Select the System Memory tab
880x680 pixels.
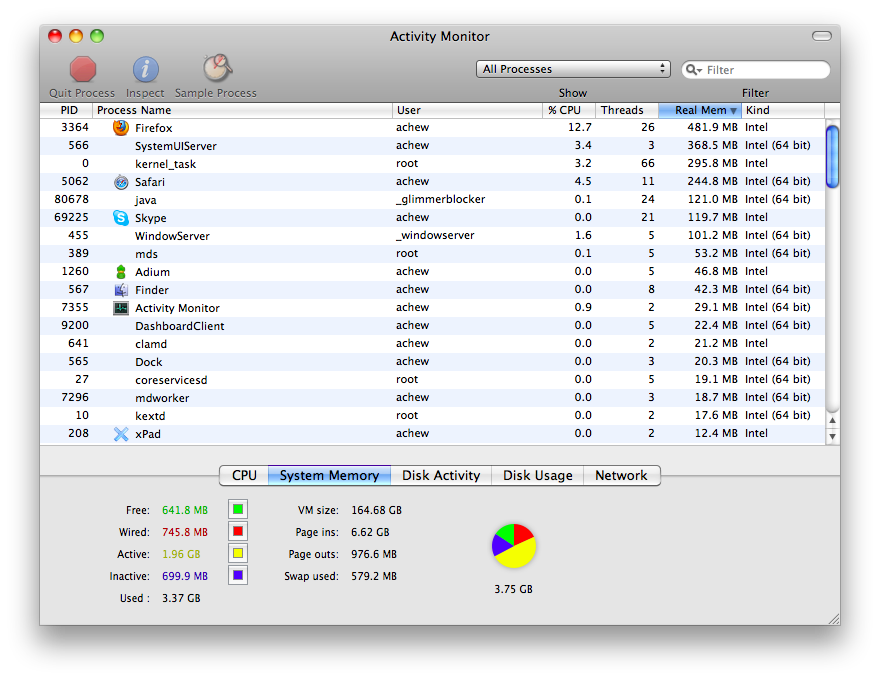(329, 475)
